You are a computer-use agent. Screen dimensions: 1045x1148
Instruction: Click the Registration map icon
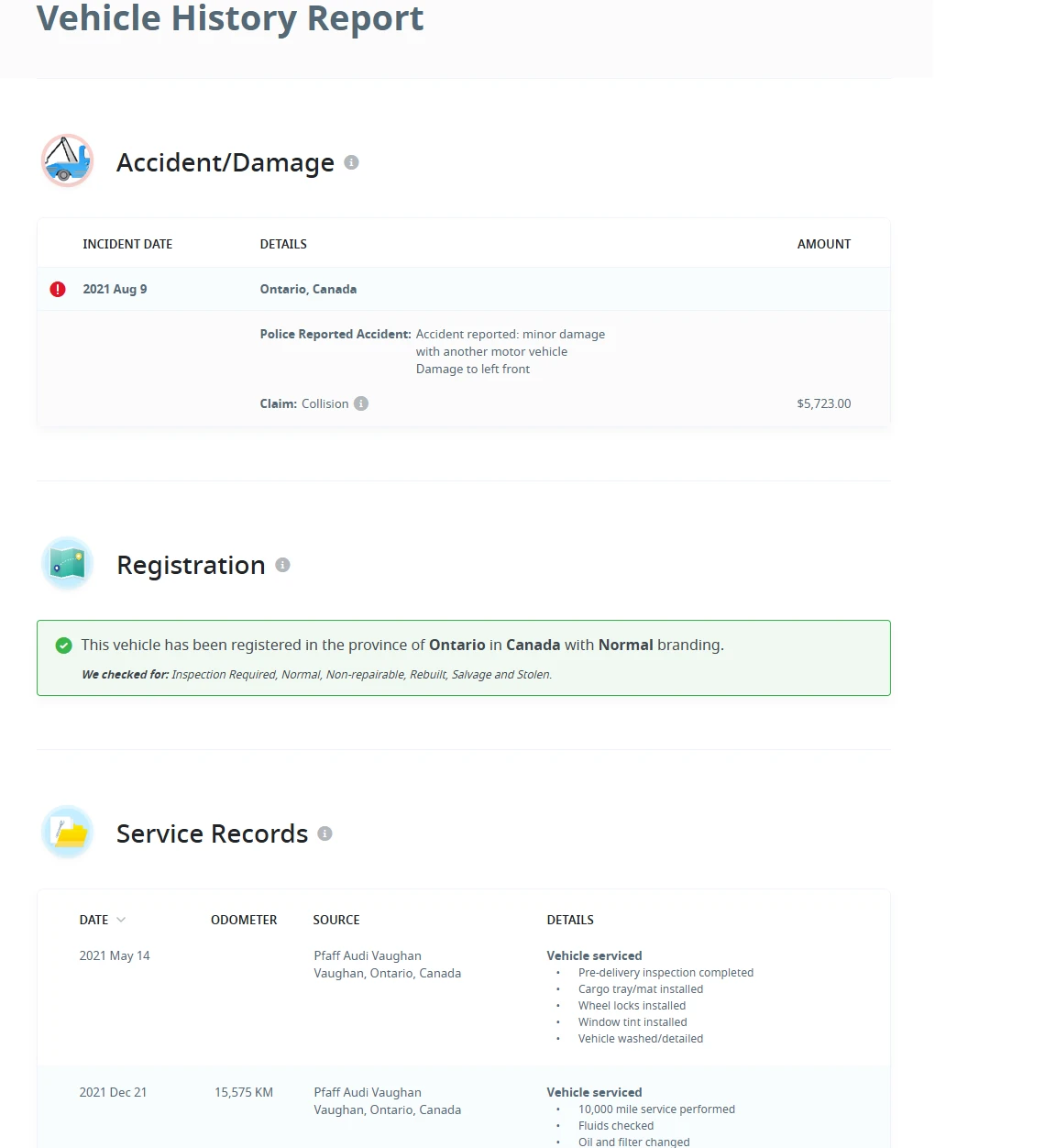coord(67,563)
